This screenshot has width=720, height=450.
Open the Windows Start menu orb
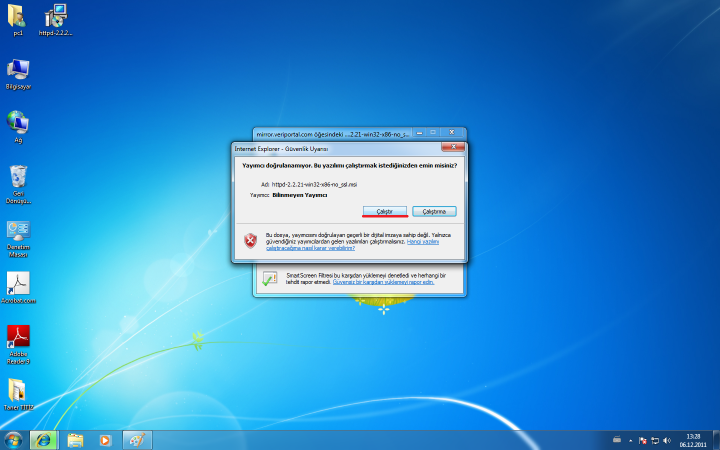pos(14,440)
